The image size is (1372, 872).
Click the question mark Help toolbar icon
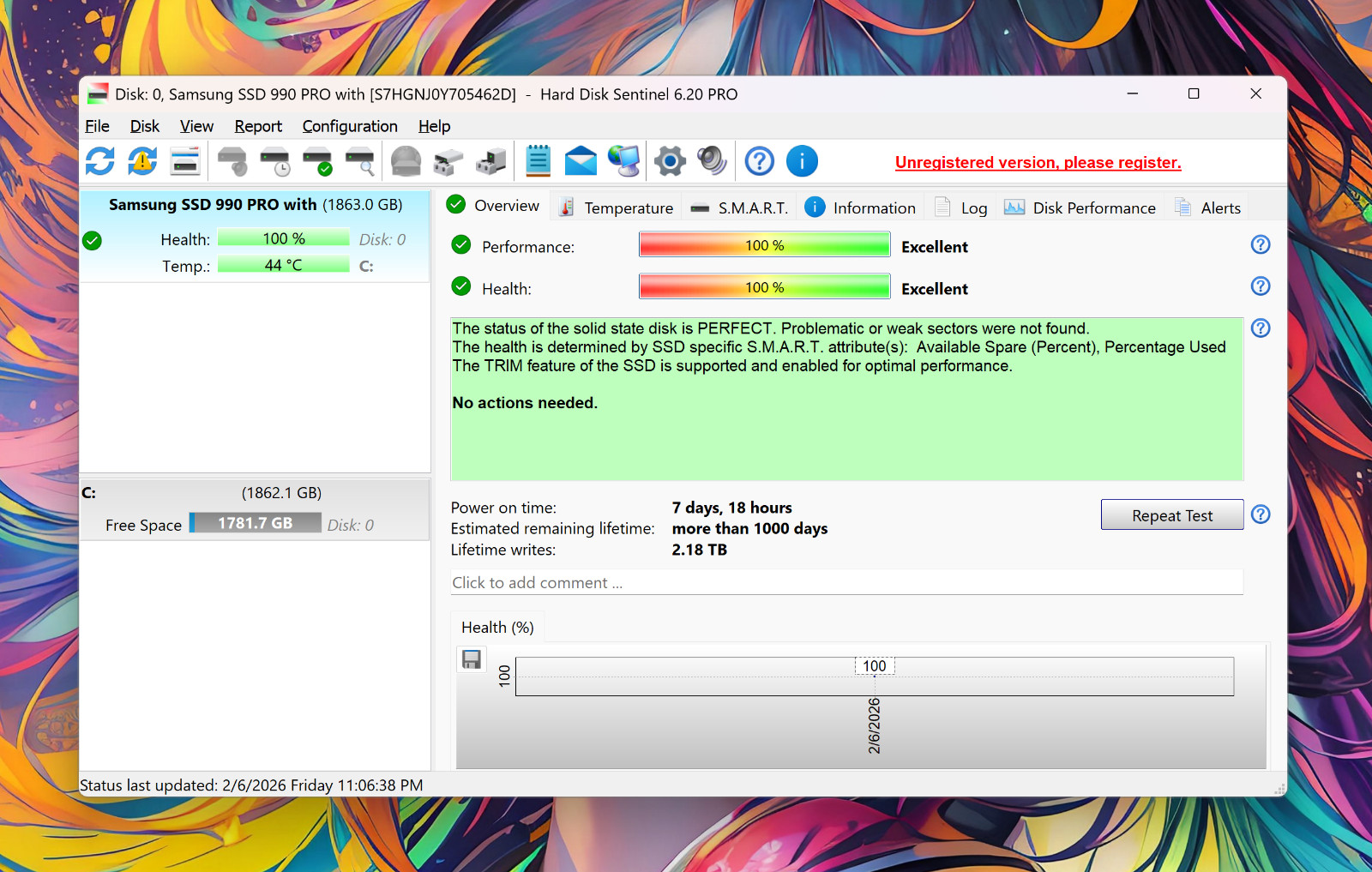[x=760, y=161]
